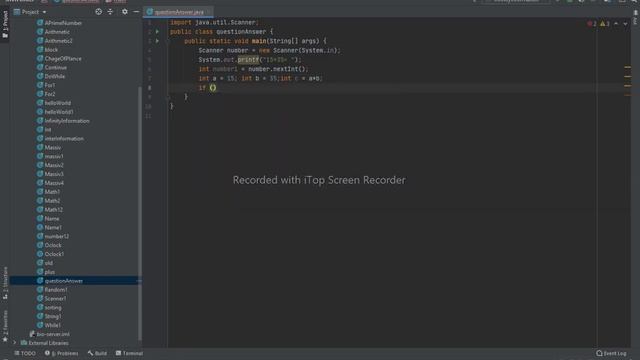Open the Arithmetic class
This screenshot has height=360, width=640.
pos(53,32)
